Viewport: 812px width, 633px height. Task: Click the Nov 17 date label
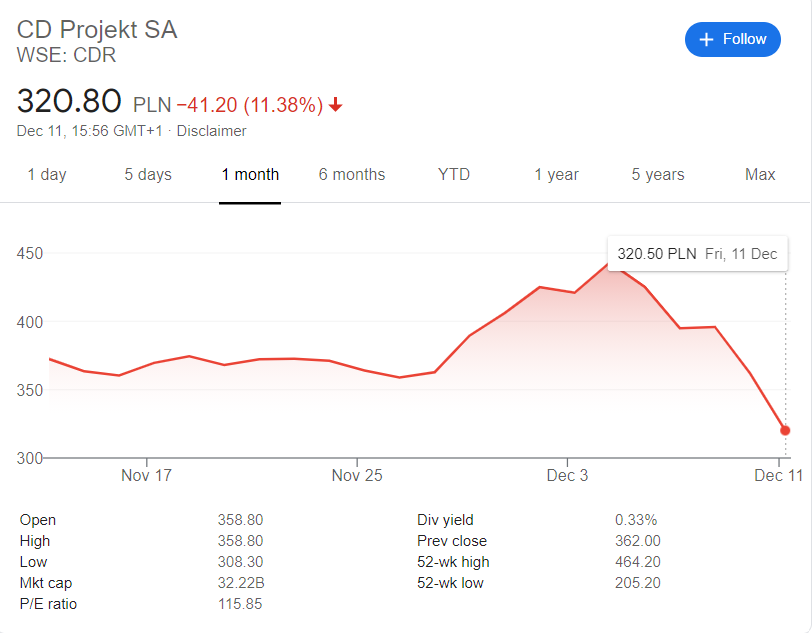[146, 475]
